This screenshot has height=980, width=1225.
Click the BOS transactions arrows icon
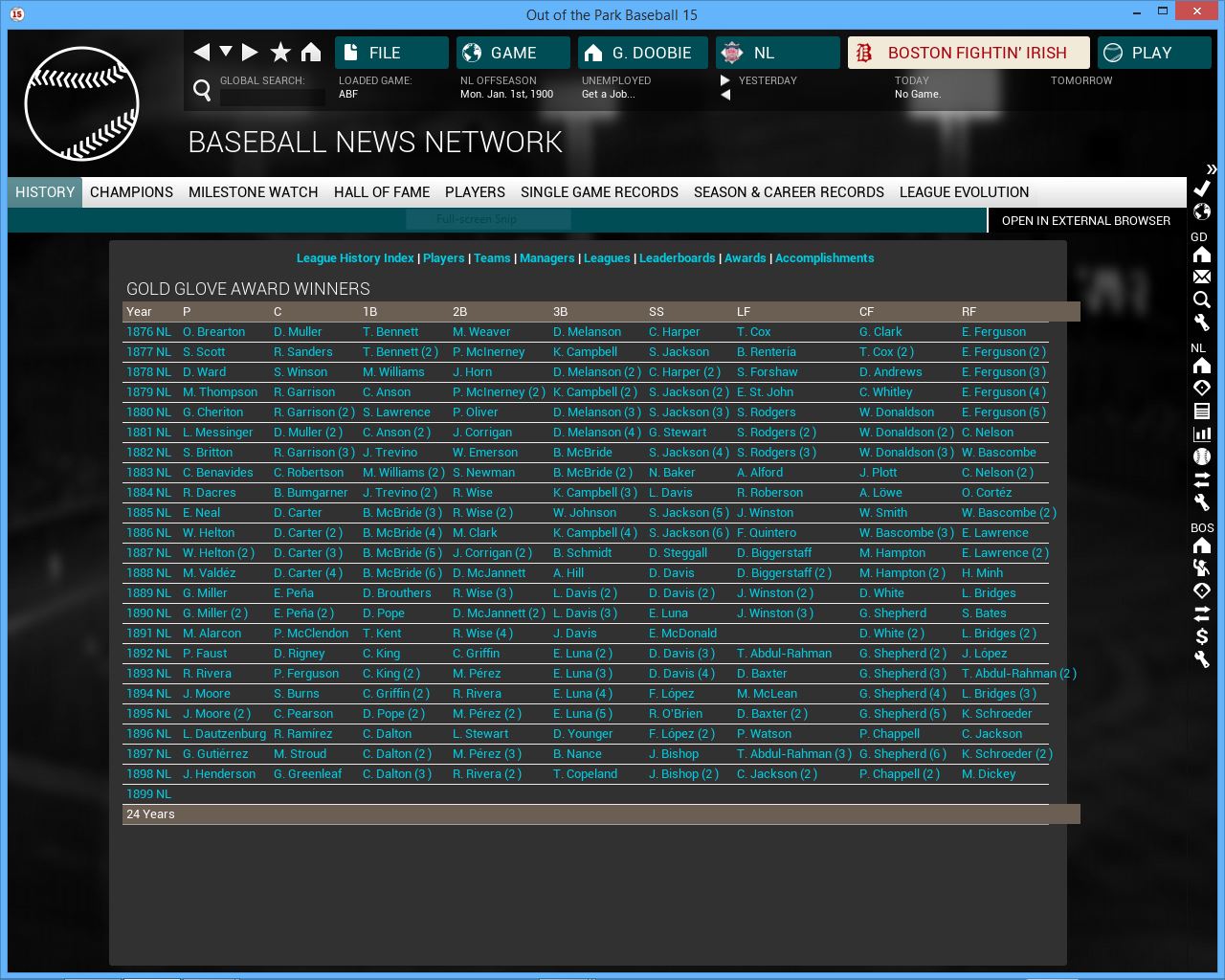click(1202, 613)
